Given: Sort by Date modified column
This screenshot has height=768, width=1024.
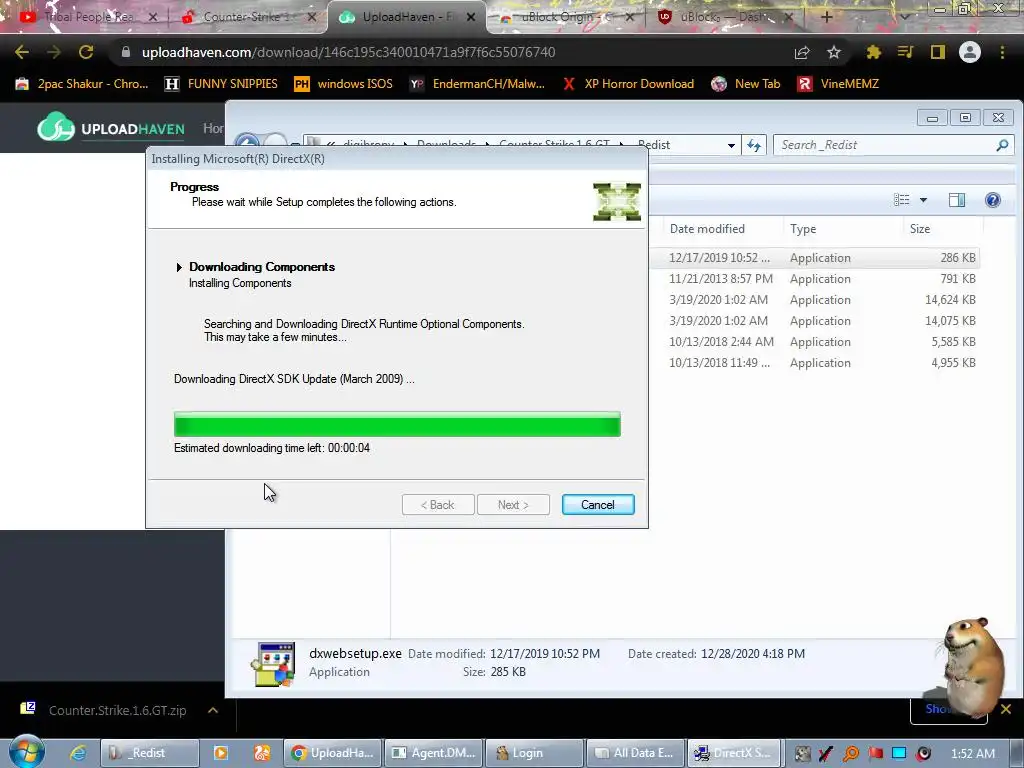Looking at the screenshot, I should [x=707, y=229].
